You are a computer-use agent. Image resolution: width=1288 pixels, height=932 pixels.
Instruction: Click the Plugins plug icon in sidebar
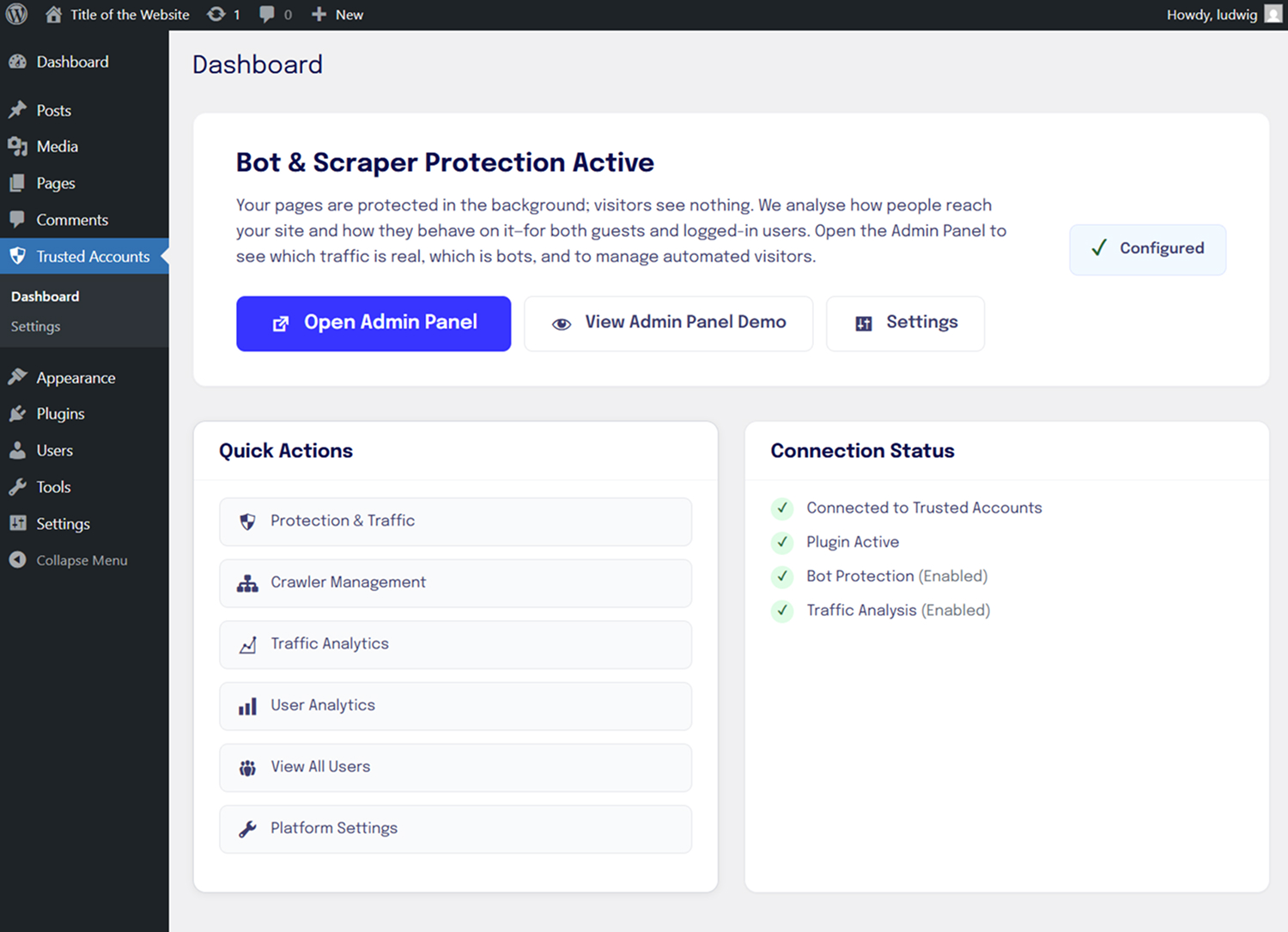click(17, 414)
